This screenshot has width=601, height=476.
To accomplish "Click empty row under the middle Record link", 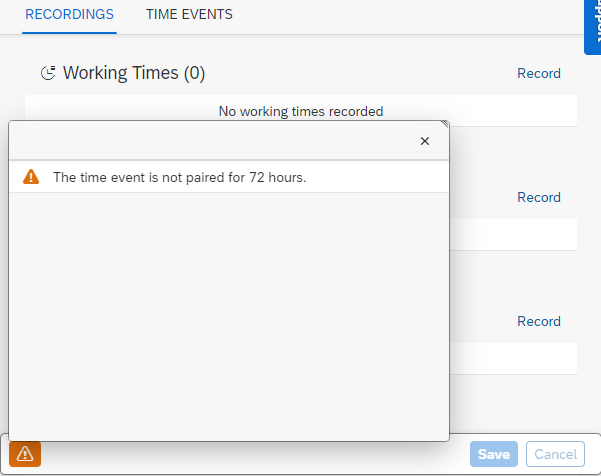I will click(513, 235).
